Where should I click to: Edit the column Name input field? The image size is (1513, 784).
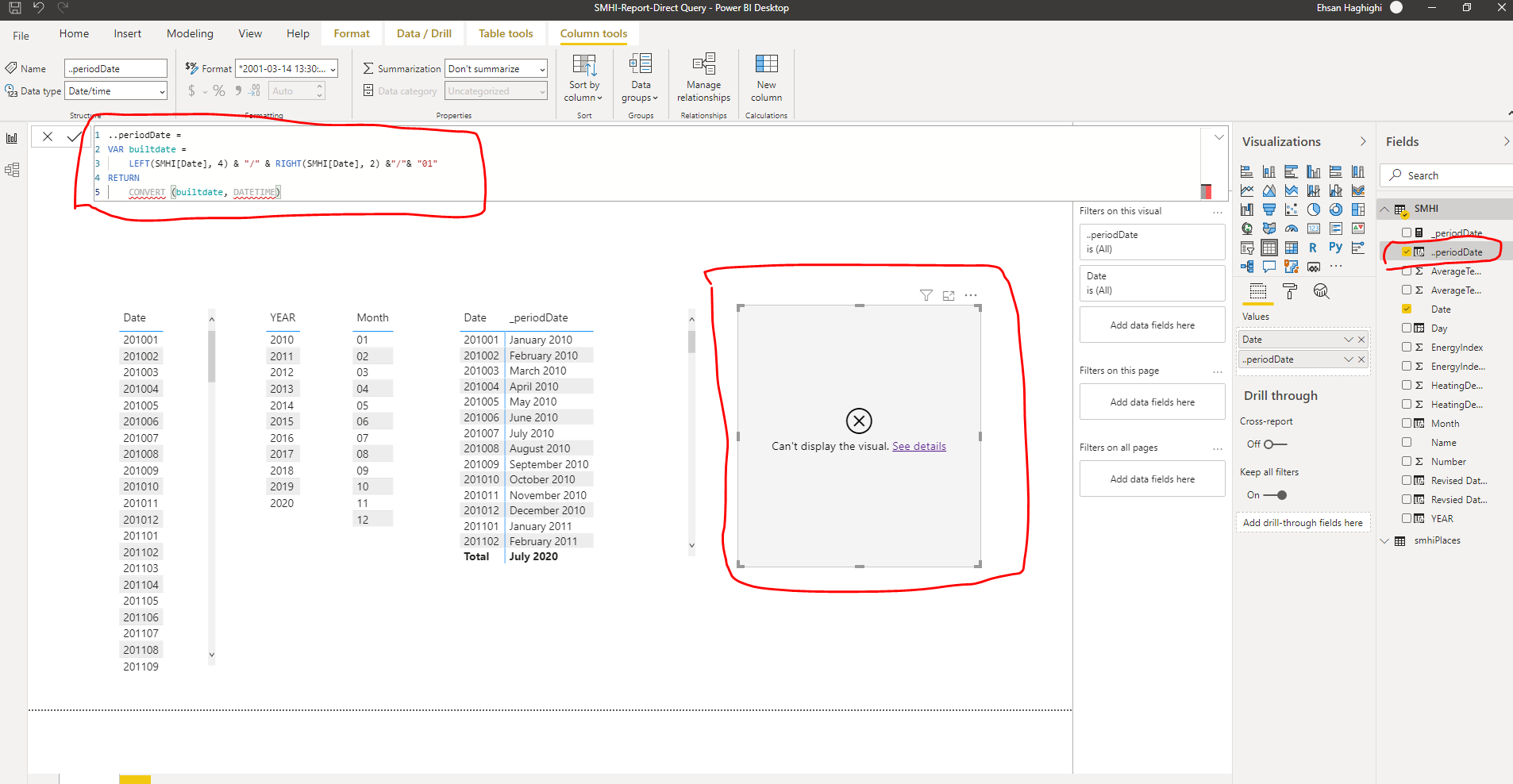116,69
